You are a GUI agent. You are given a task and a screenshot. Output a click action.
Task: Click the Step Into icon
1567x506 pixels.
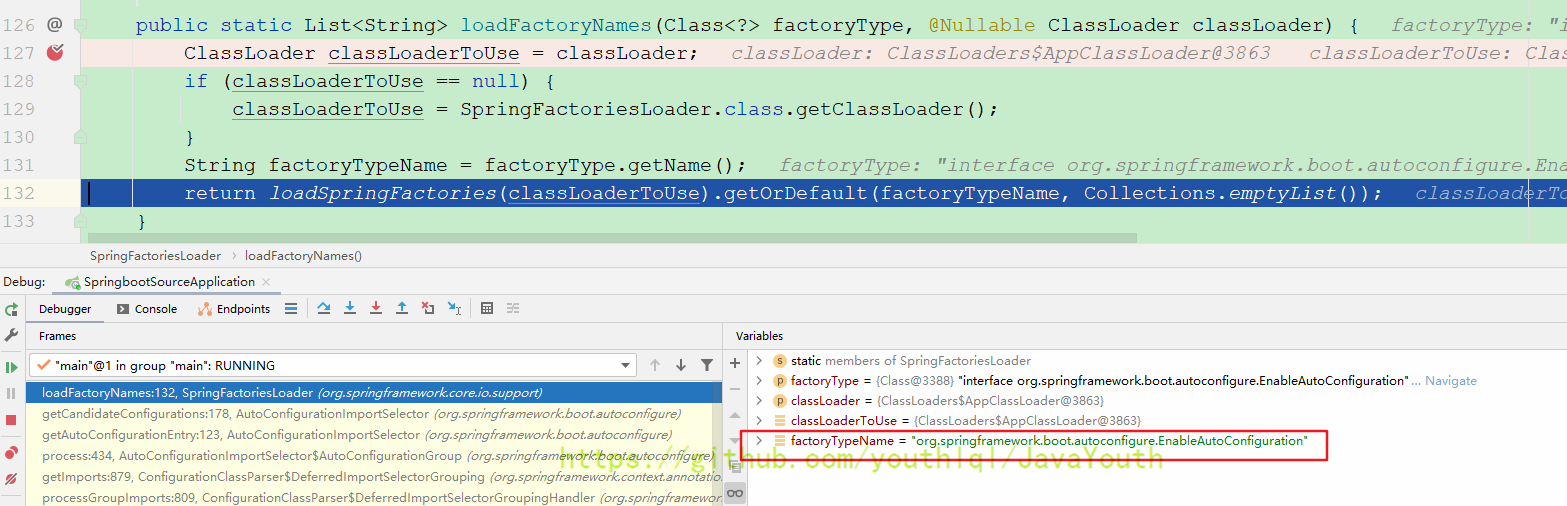[350, 309]
